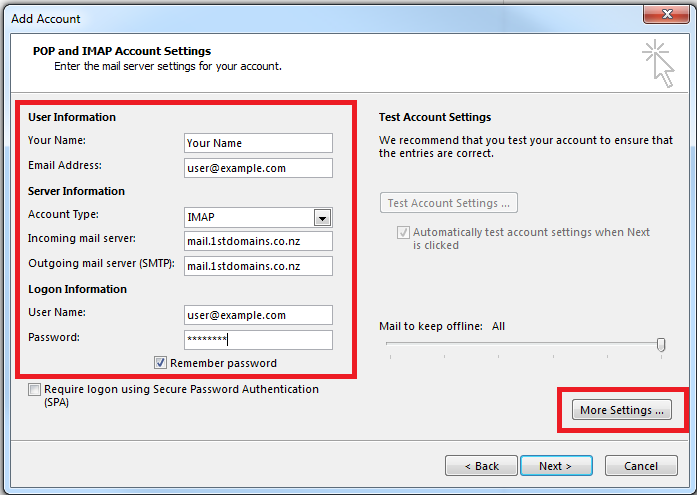Toggle the Remember password checkbox
The width and height of the screenshot is (697, 495).
[161, 363]
